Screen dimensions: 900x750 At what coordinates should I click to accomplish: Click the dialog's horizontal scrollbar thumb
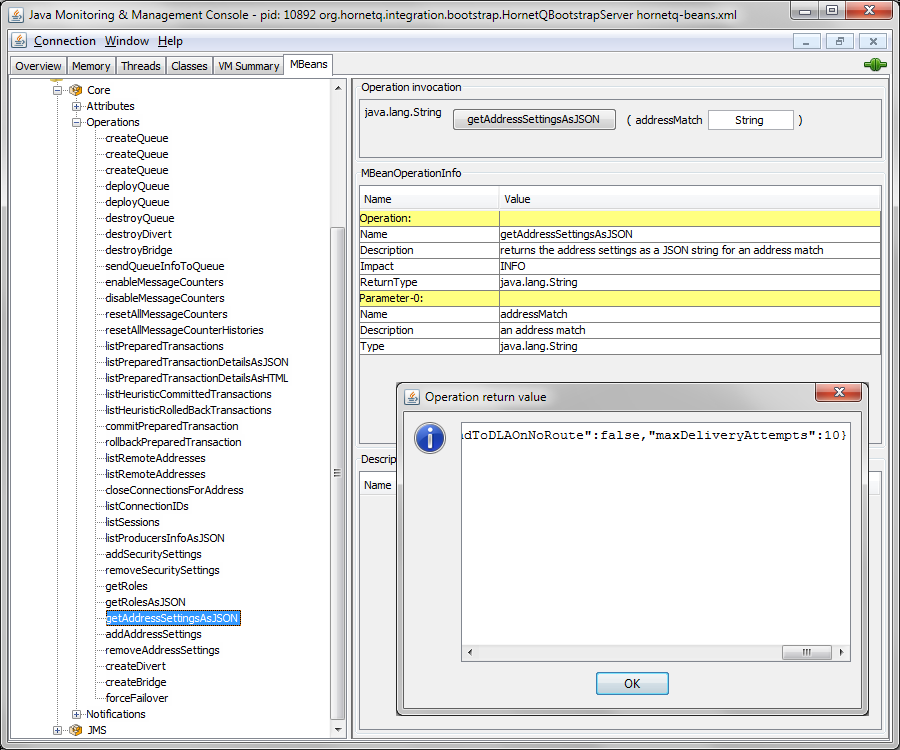806,652
